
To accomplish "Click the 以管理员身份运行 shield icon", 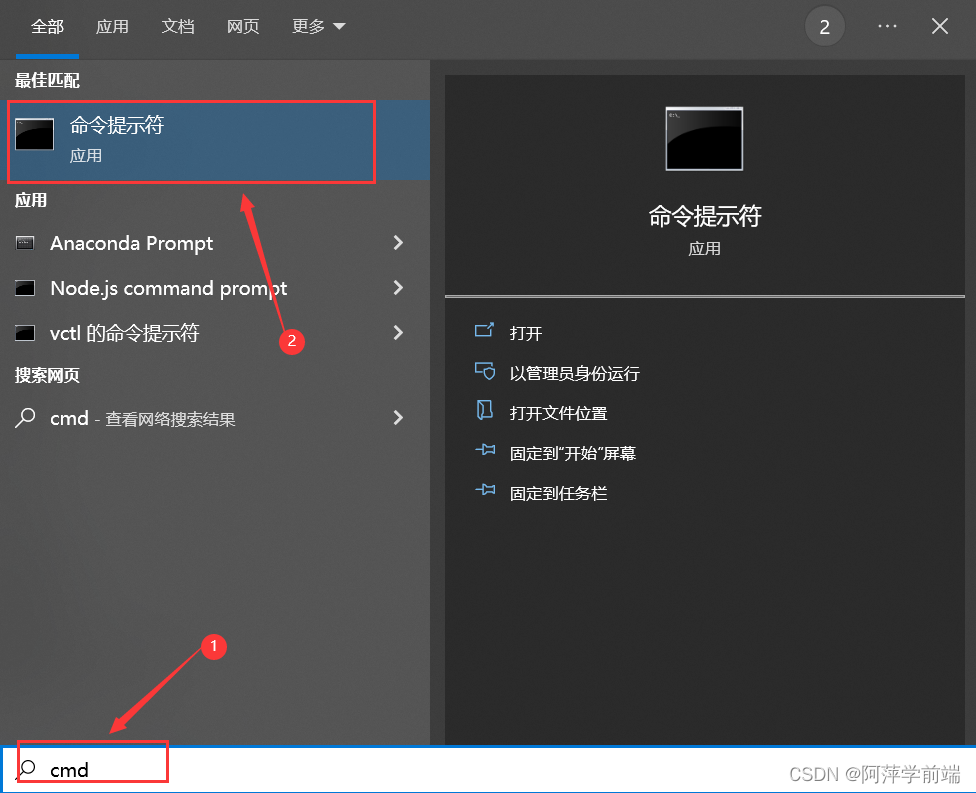I will [x=484, y=372].
